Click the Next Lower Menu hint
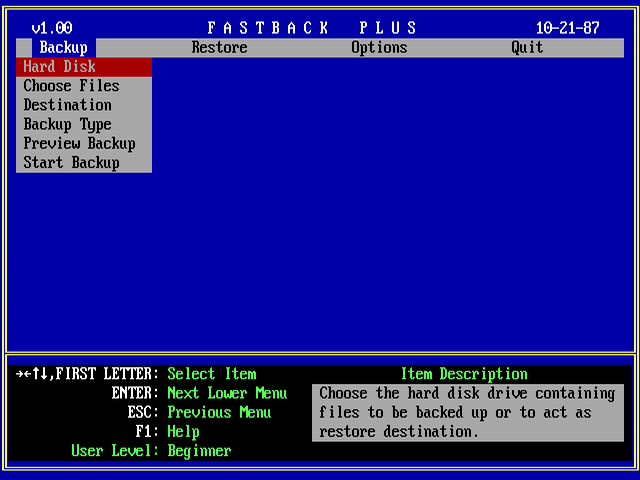This screenshot has width=640, height=480. (227, 393)
